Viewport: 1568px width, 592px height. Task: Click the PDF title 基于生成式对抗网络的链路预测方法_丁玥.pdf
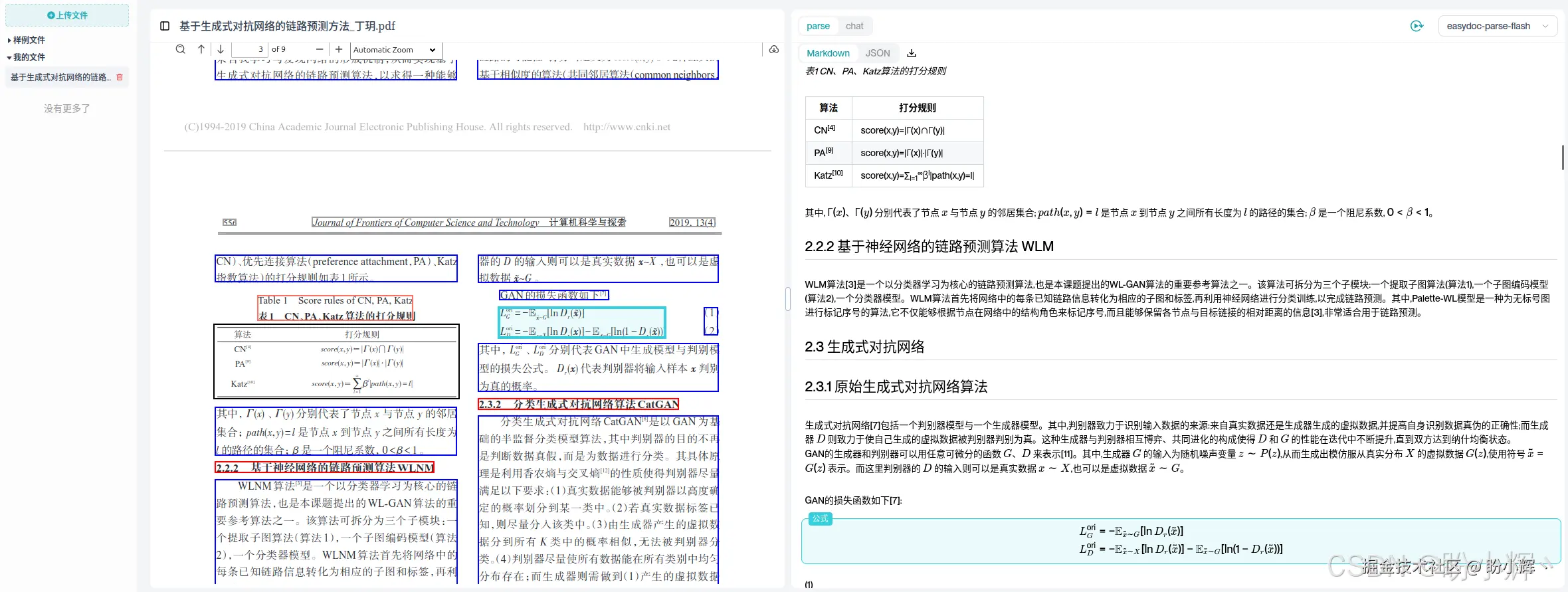pos(287,26)
